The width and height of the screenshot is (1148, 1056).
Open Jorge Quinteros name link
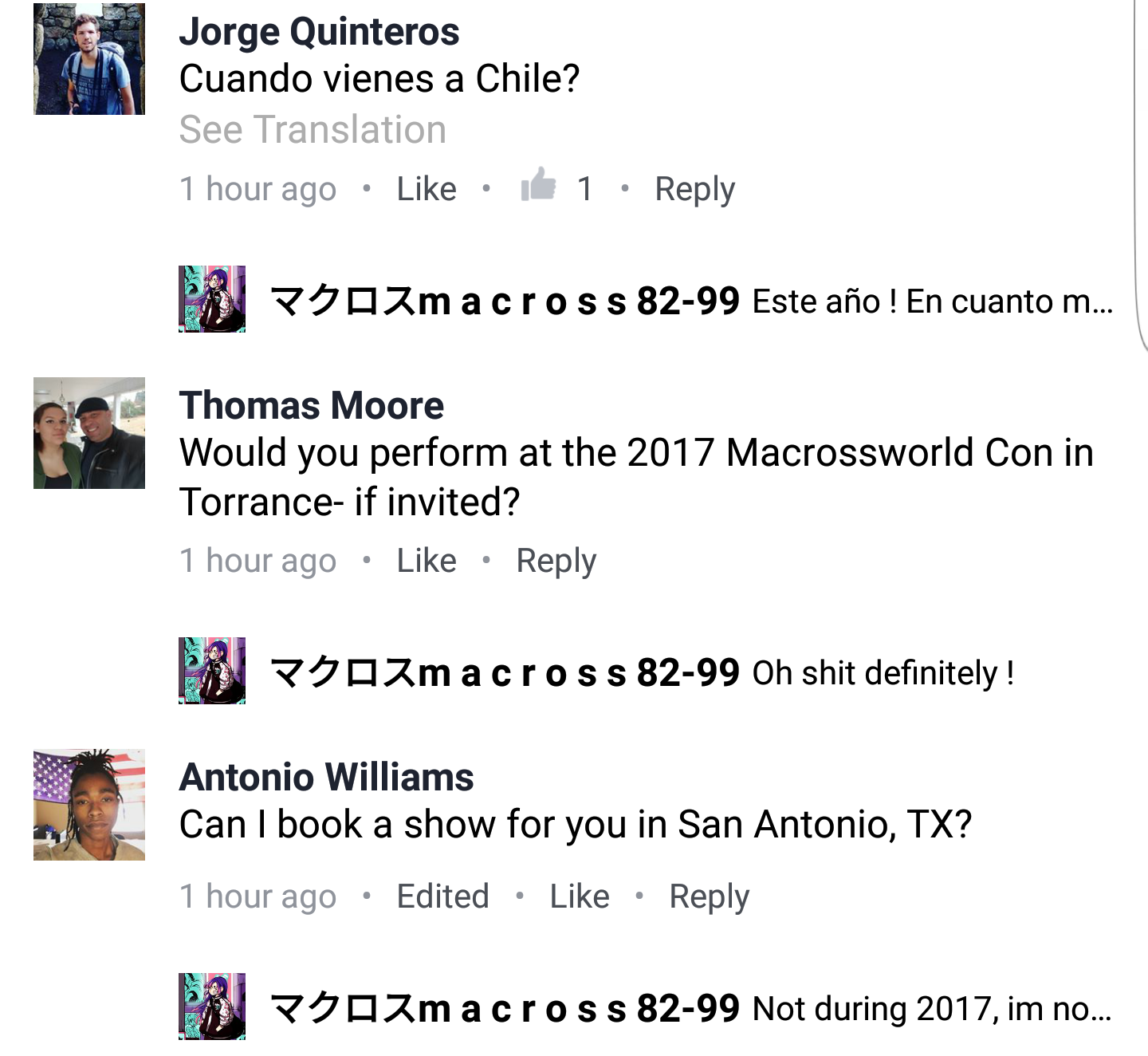[319, 32]
